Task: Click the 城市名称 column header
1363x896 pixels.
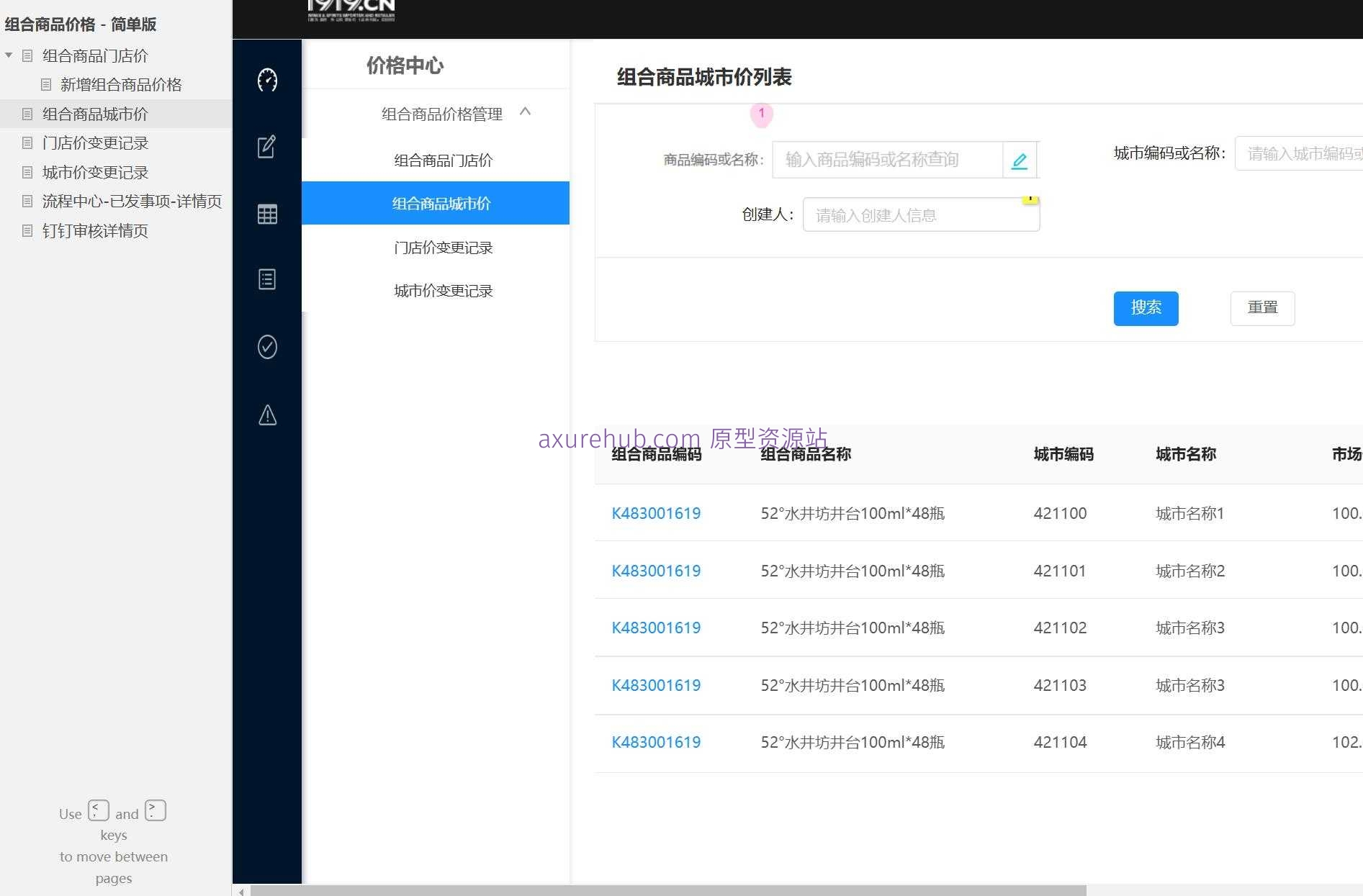Action: pos(1186,454)
